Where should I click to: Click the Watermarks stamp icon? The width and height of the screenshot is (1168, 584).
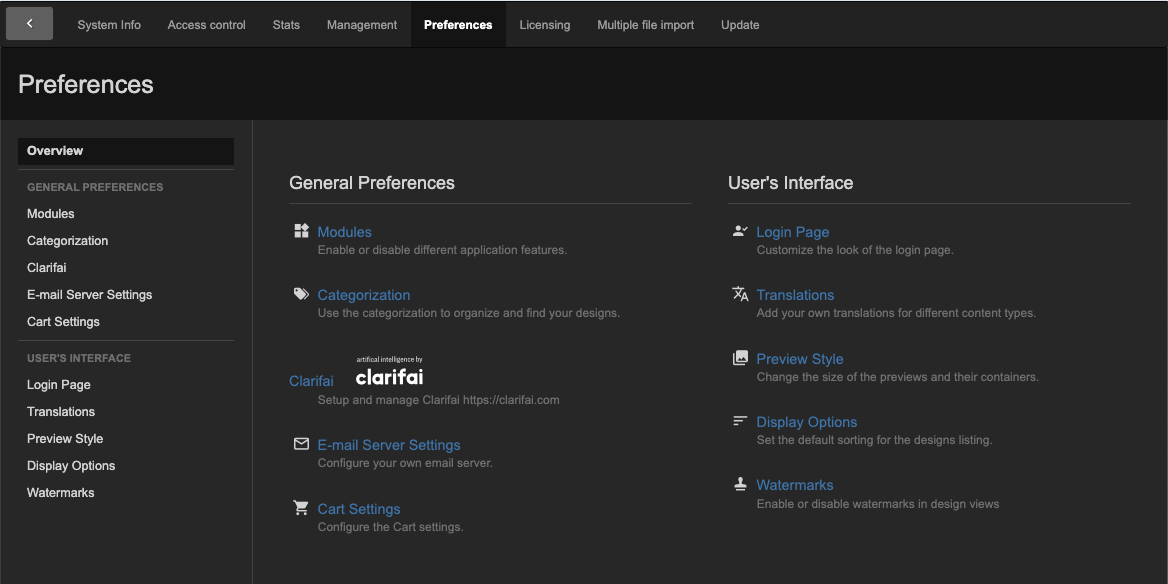pos(740,484)
